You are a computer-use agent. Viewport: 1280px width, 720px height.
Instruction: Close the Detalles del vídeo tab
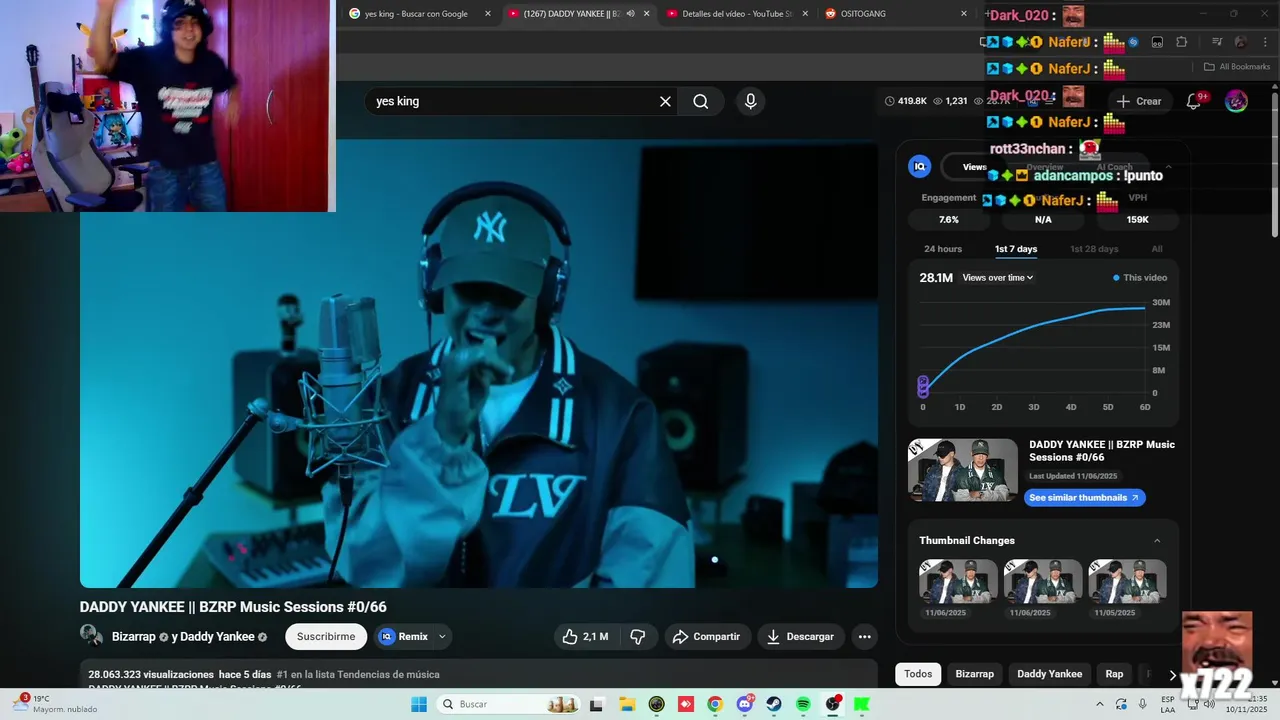805,14
